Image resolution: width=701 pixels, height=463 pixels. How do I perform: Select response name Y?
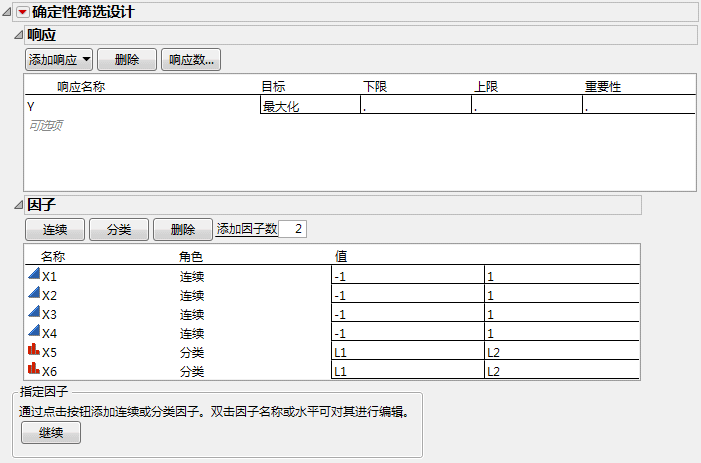[x=31, y=107]
